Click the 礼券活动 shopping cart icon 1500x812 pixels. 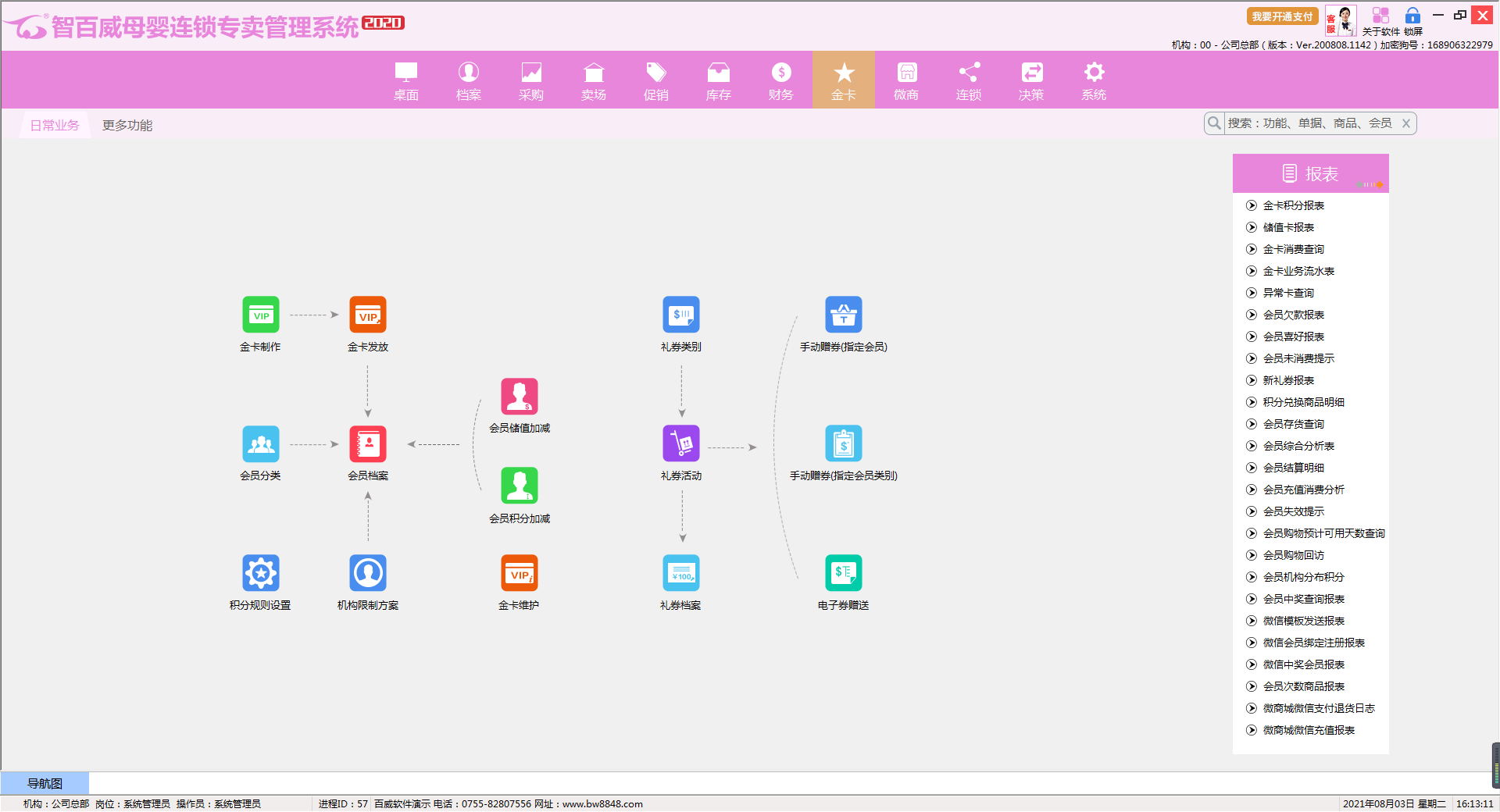[x=681, y=444]
